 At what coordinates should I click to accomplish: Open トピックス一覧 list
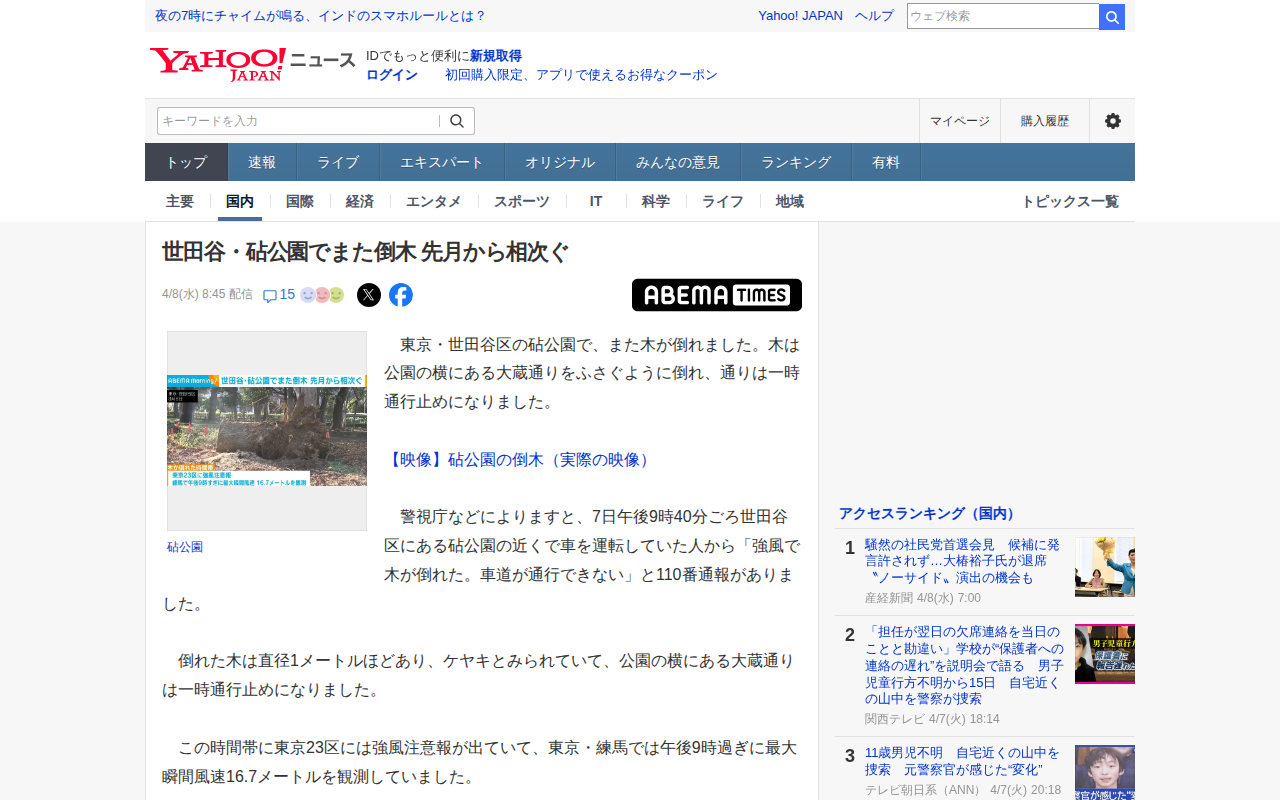point(1070,201)
